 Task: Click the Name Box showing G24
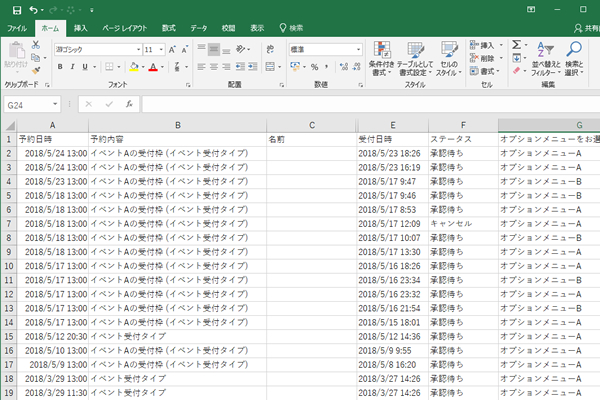28,104
